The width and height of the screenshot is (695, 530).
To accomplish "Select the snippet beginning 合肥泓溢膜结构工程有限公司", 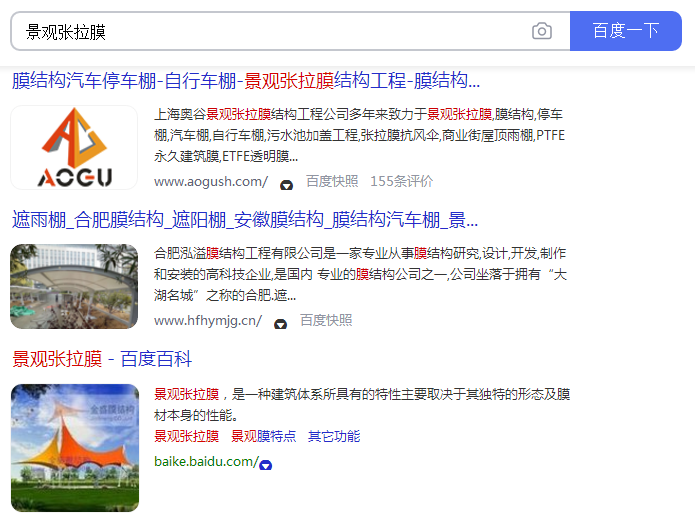I will coord(360,274).
